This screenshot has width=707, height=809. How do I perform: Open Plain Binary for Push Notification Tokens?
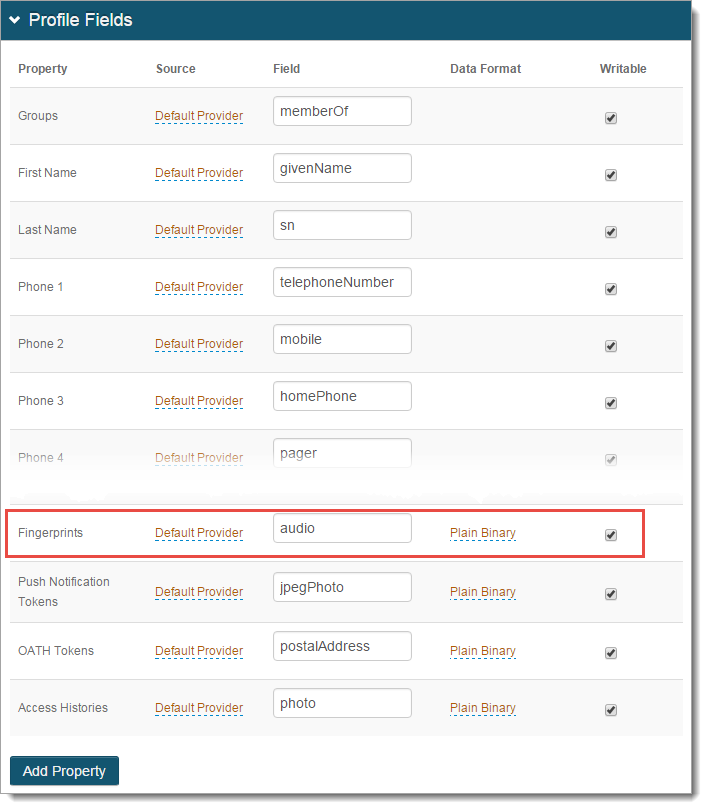pyautogui.click(x=483, y=592)
